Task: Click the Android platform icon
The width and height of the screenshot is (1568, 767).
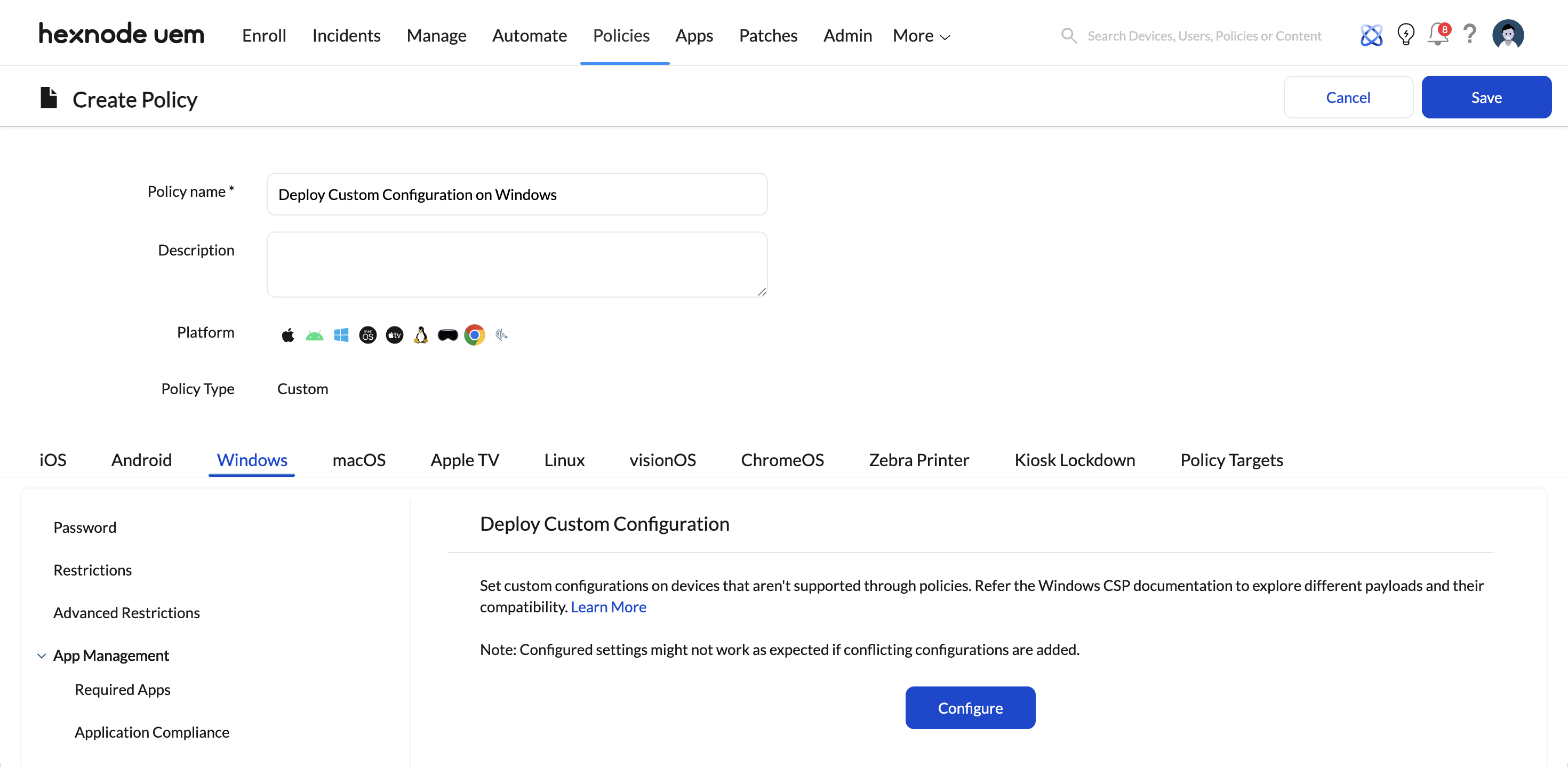Action: coord(314,335)
